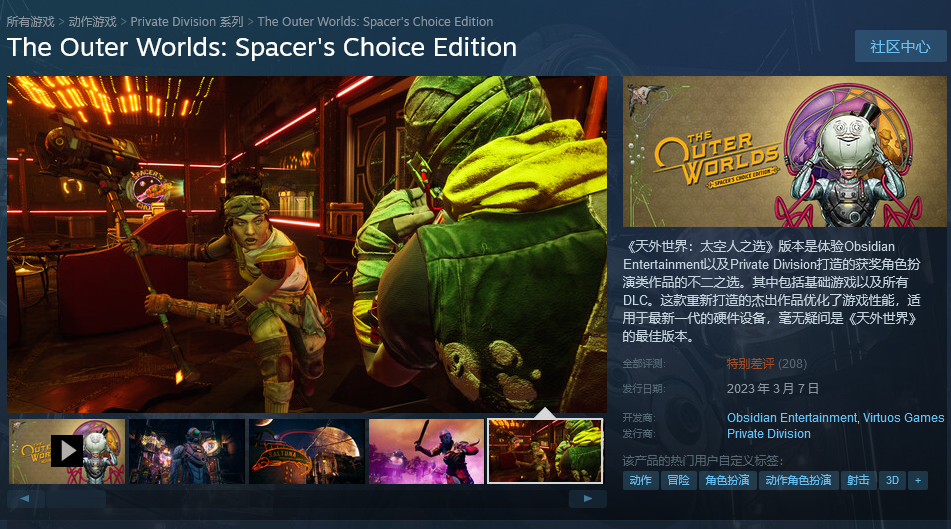The image size is (951, 529).
Task: Open the 社区中心 community hub
Action: [900, 47]
